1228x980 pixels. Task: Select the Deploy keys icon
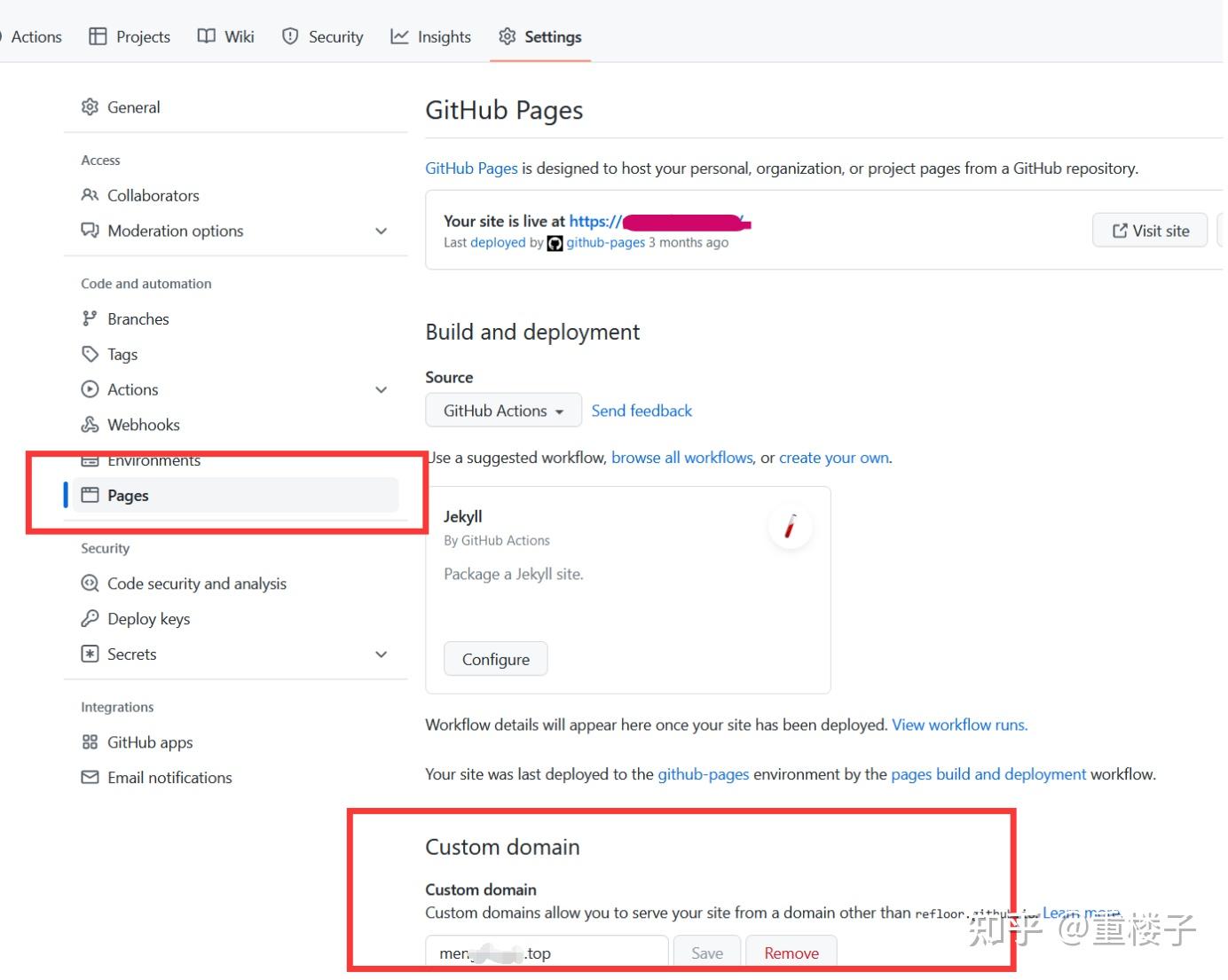coord(90,618)
